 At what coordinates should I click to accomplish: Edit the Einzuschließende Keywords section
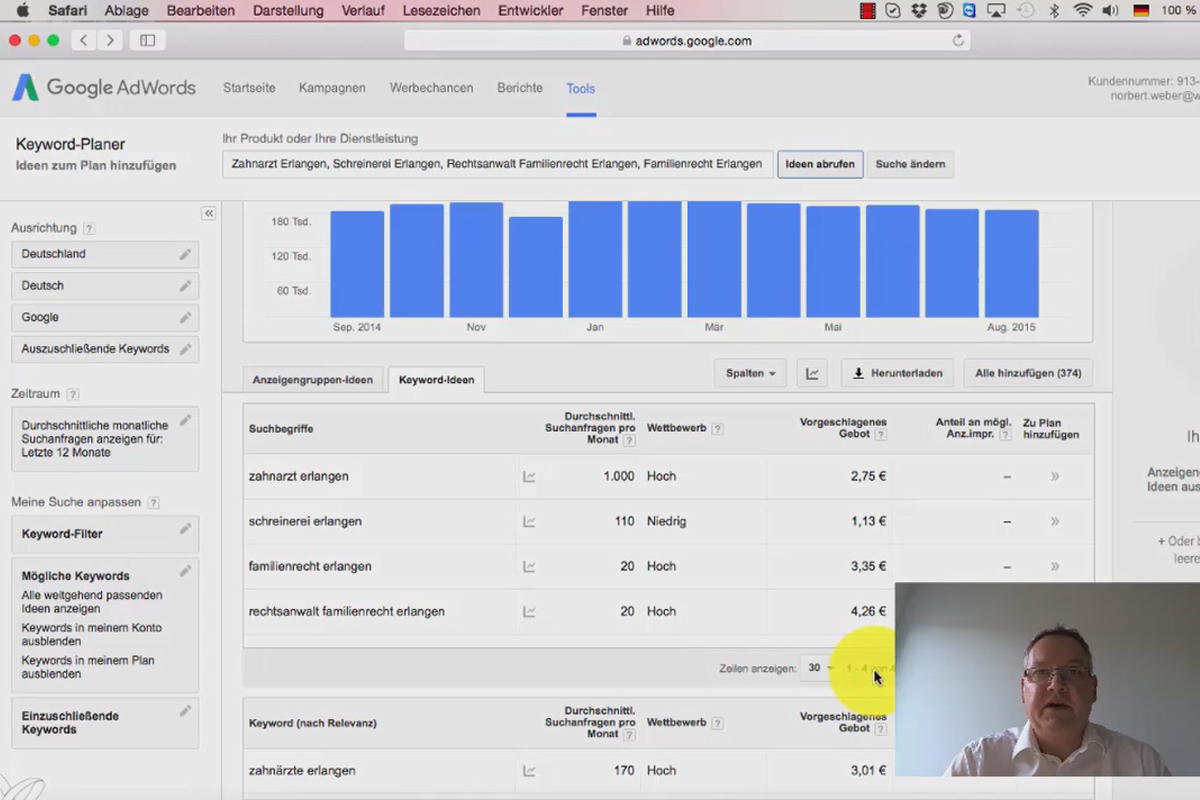coord(185,711)
